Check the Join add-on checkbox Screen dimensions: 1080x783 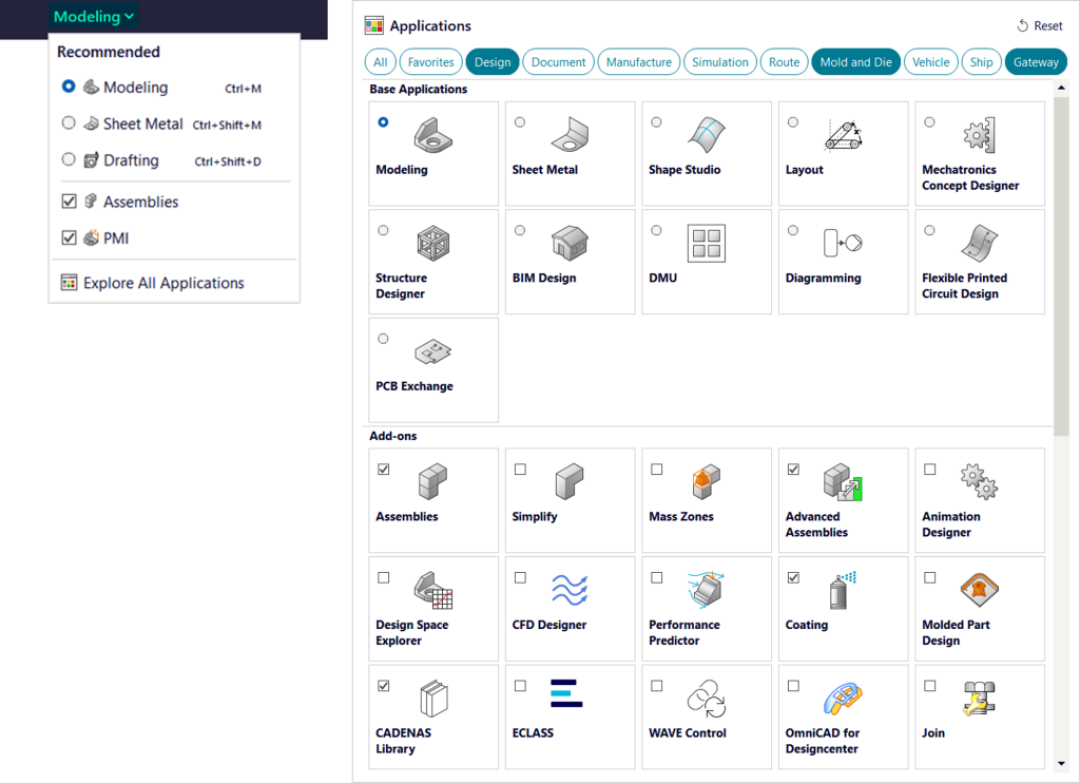pos(930,685)
